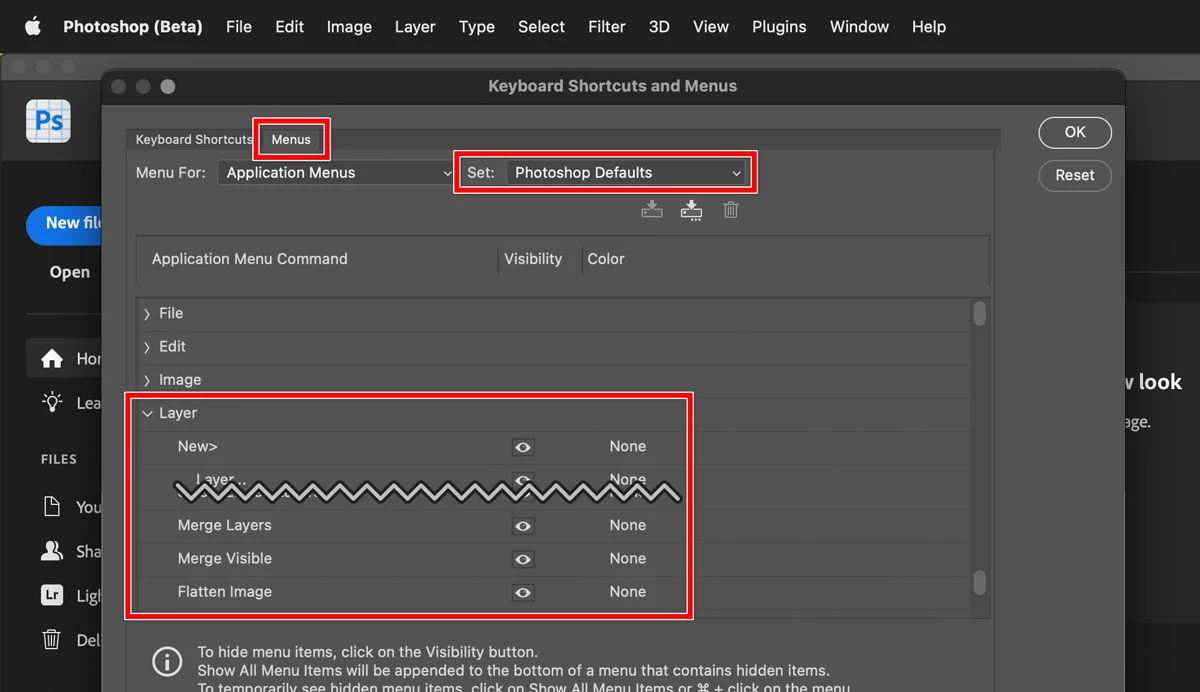Viewport: 1200px width, 692px height.
Task: Toggle visibility eye for Merge Layers
Action: [x=522, y=526]
